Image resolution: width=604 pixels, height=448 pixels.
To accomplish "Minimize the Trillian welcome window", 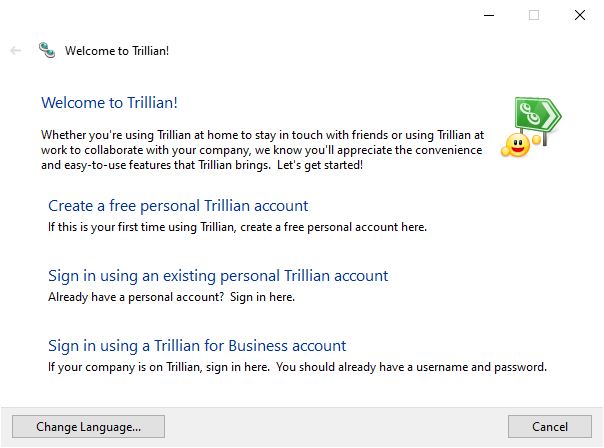I will pos(489,15).
